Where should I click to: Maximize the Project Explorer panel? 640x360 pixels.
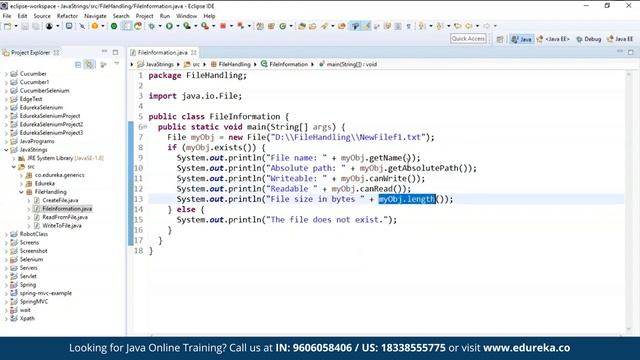(x=116, y=52)
